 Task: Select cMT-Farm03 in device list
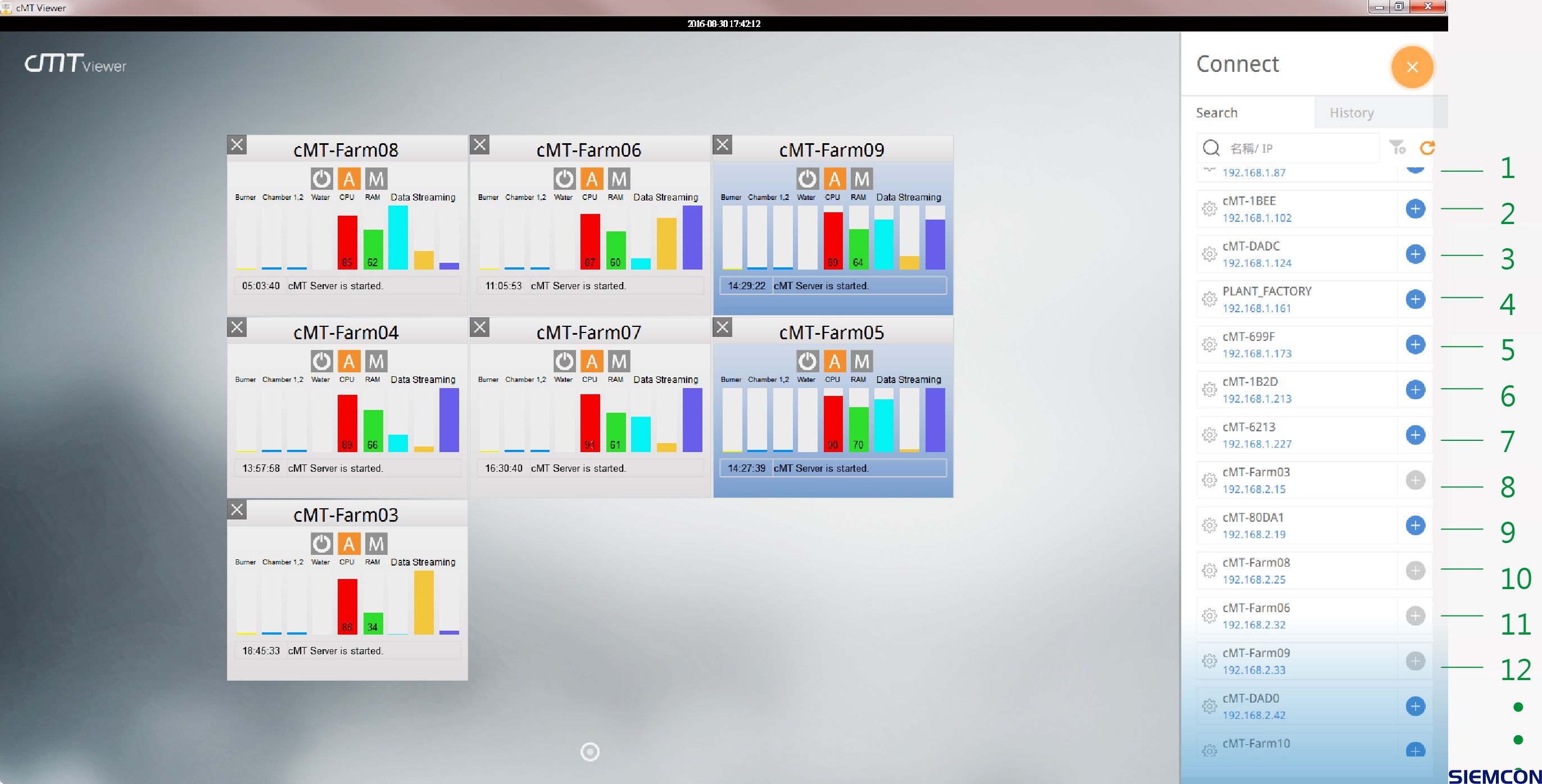1256,472
